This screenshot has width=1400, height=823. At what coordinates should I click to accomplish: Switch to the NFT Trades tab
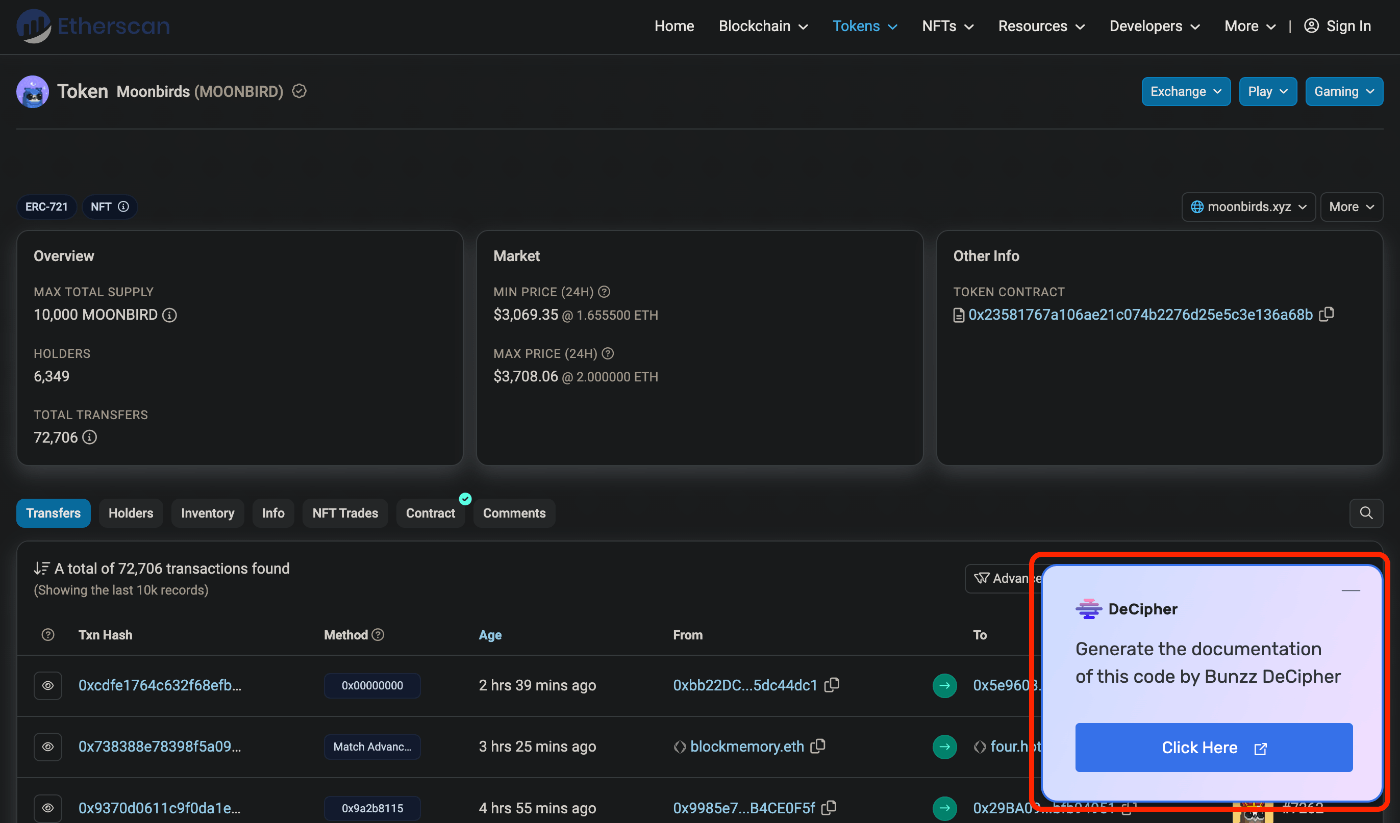click(x=345, y=513)
